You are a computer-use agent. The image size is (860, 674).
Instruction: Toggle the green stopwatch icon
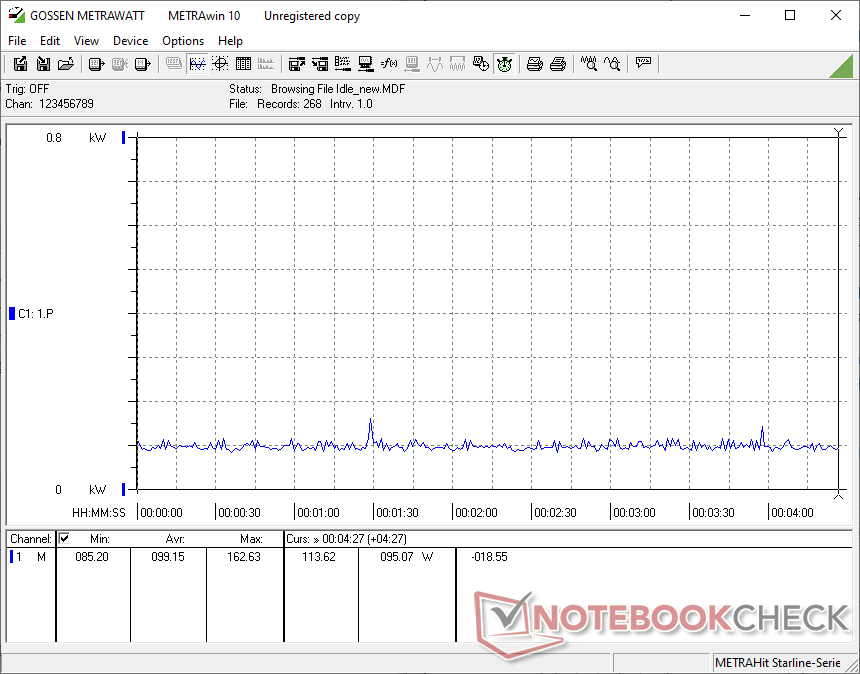point(504,64)
